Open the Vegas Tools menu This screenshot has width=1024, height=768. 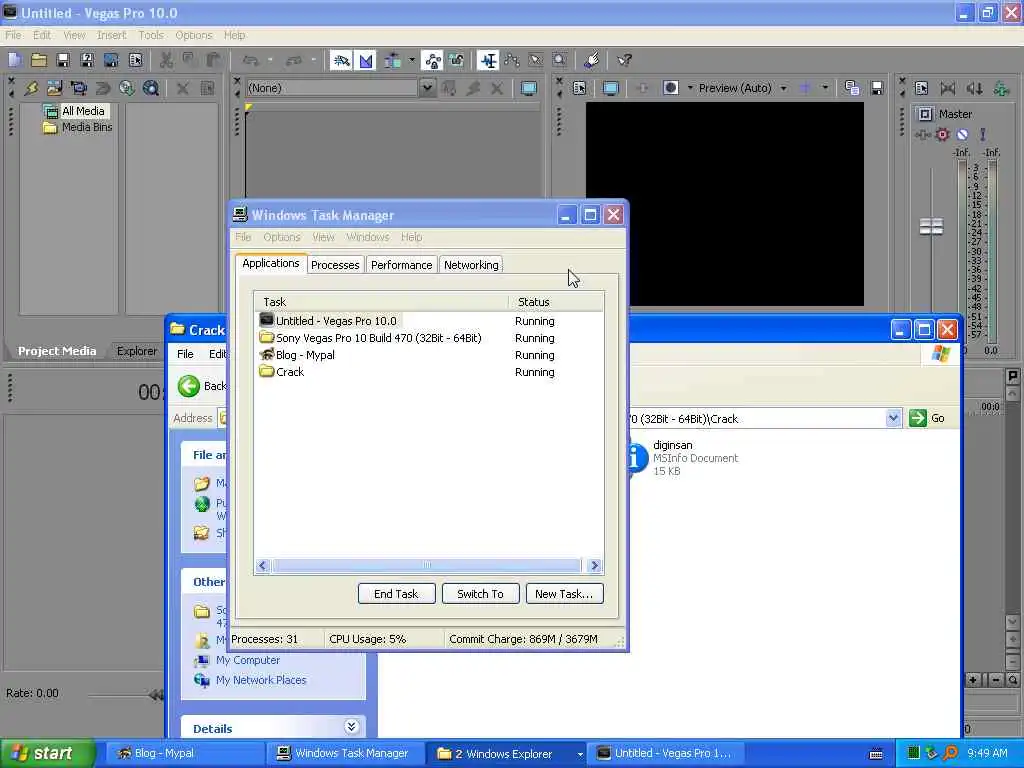click(x=151, y=35)
